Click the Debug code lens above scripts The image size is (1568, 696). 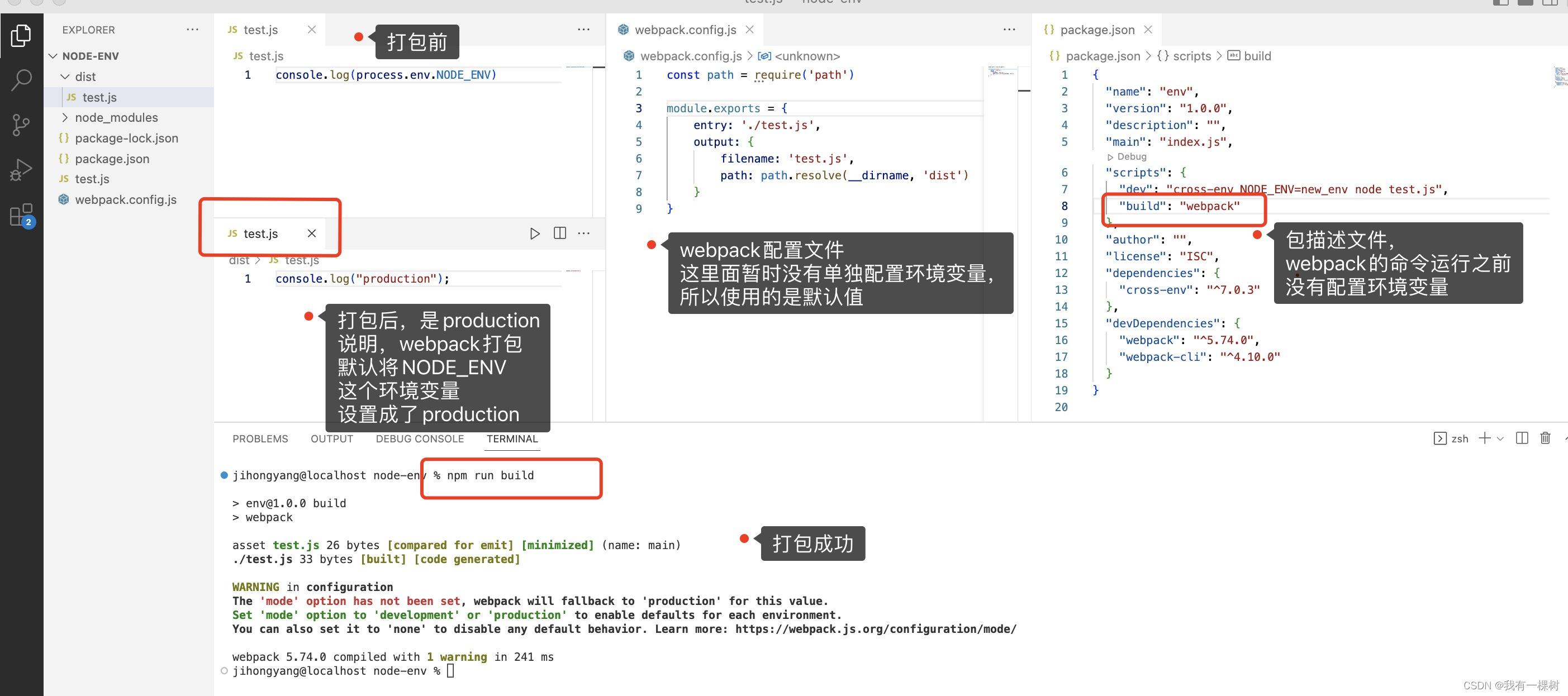(x=1127, y=156)
